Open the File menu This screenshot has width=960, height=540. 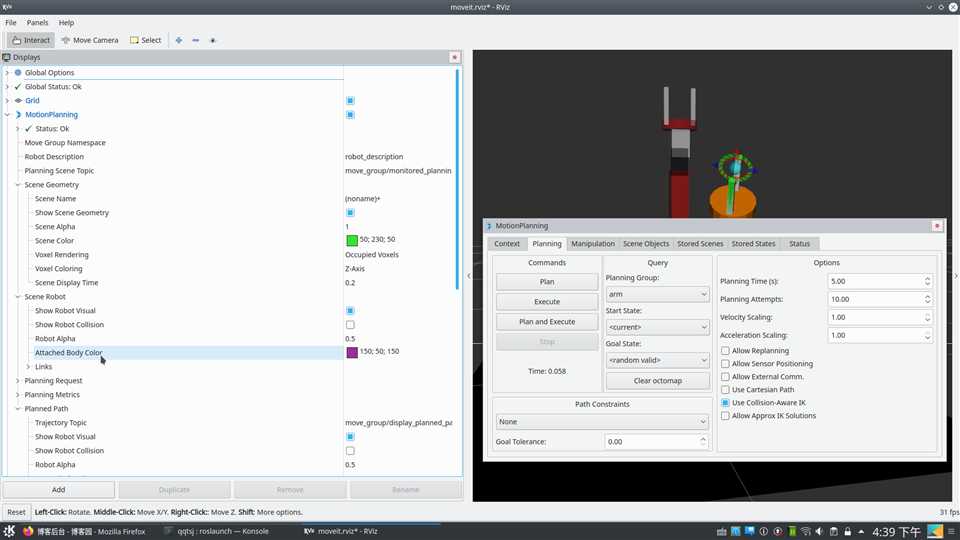pos(11,23)
